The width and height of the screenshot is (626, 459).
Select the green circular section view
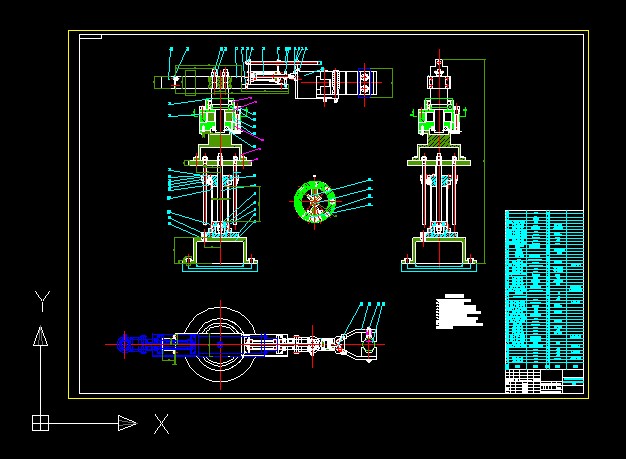point(315,202)
